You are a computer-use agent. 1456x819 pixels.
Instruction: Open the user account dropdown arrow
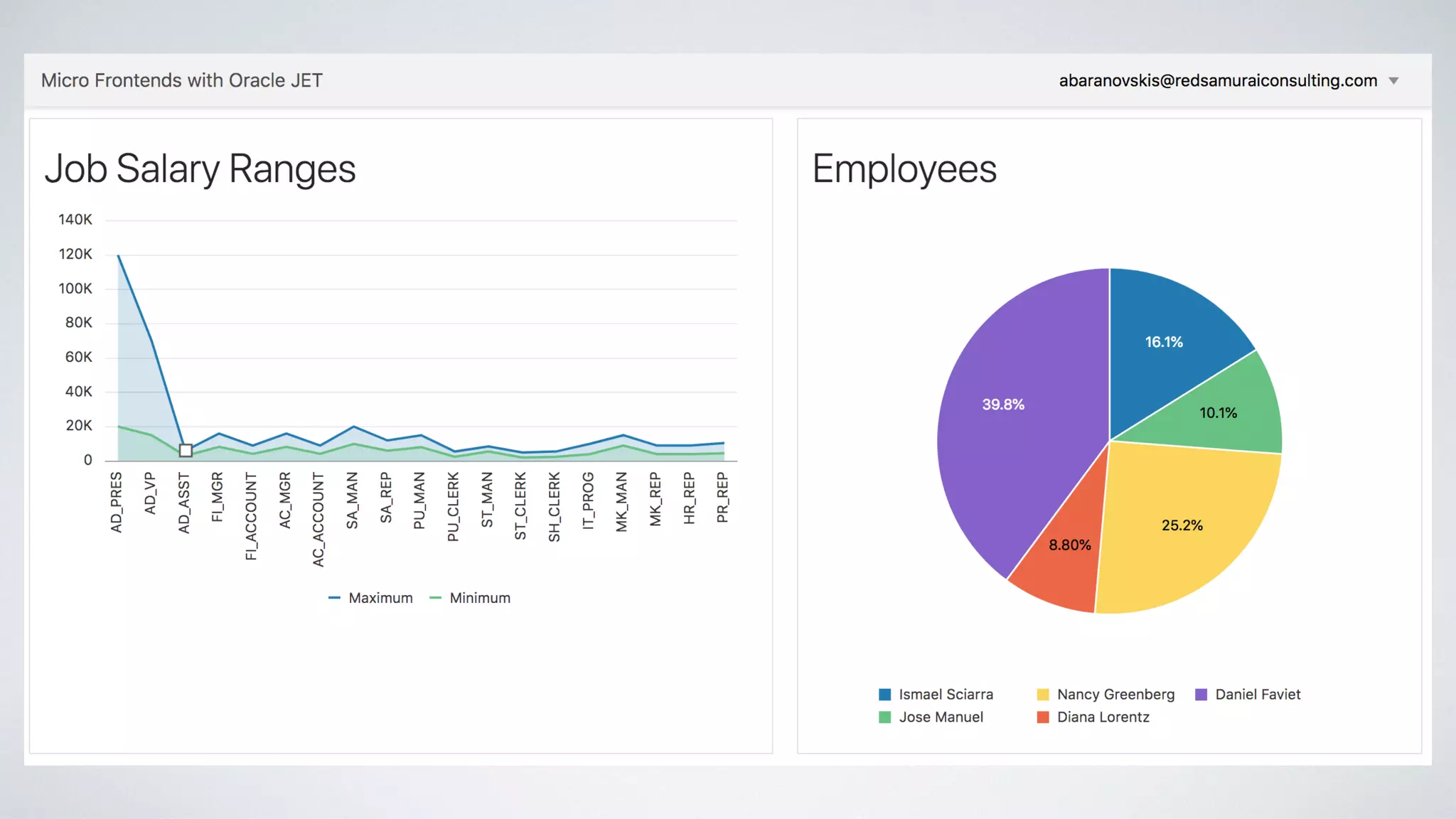(1393, 81)
